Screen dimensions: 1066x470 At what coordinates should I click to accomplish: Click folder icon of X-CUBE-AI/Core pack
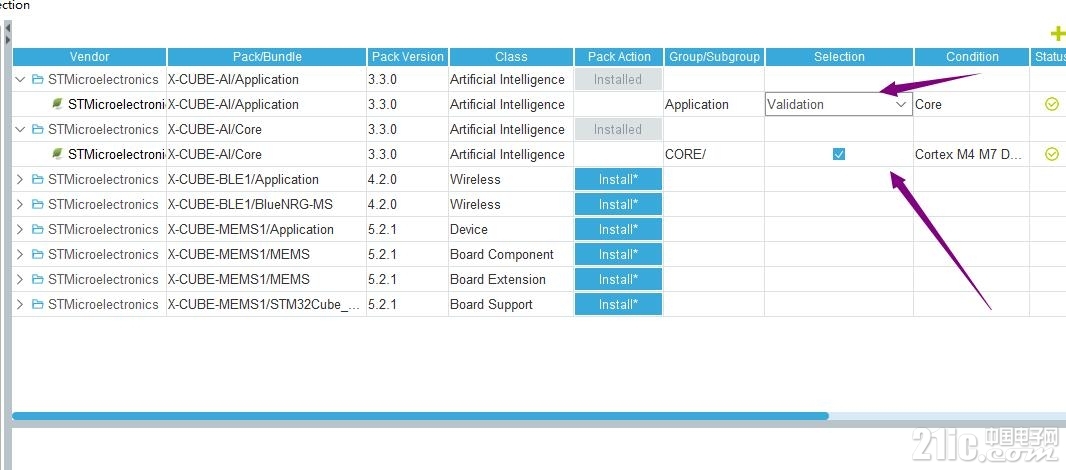37,129
